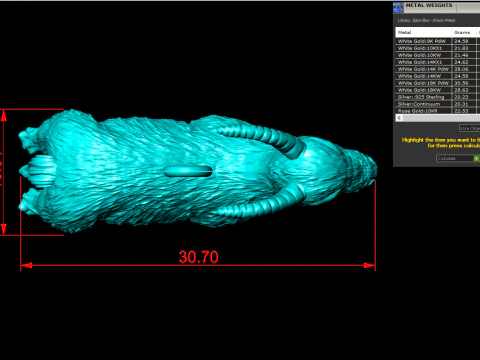Click the green arrow beside Calculate
Screen dimensions: 480x360
(477, 159)
